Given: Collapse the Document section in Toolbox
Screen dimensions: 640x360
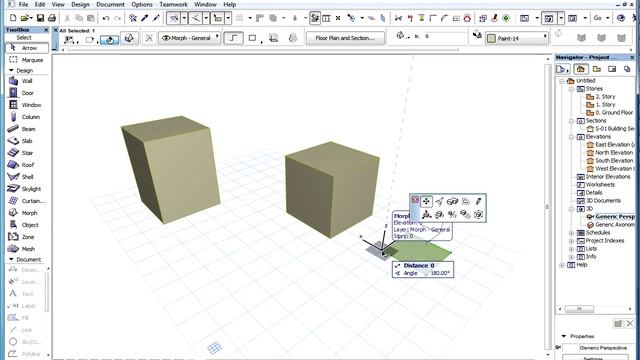Looking at the screenshot, I should 11,260.
